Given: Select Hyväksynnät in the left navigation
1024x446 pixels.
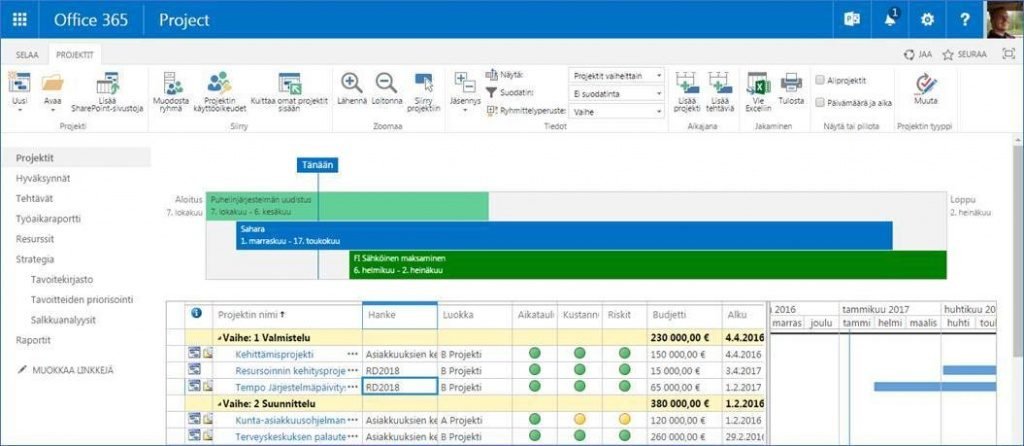Looking at the screenshot, I should (x=43, y=178).
